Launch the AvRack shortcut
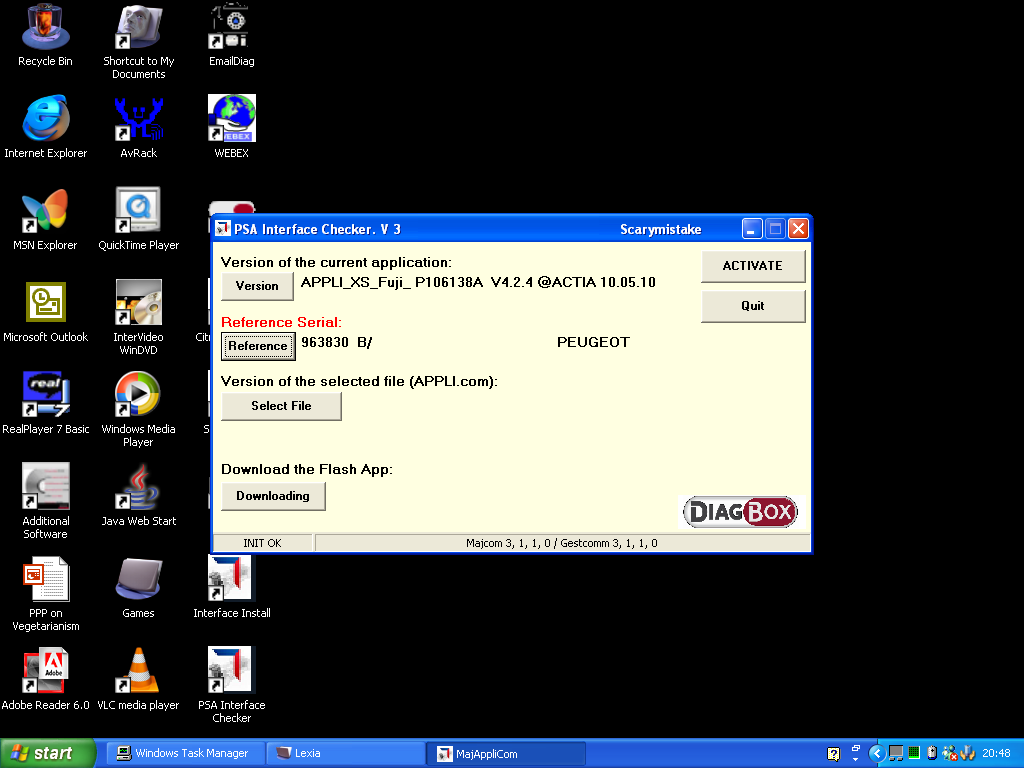Image resolution: width=1024 pixels, height=768 pixels. (138, 127)
